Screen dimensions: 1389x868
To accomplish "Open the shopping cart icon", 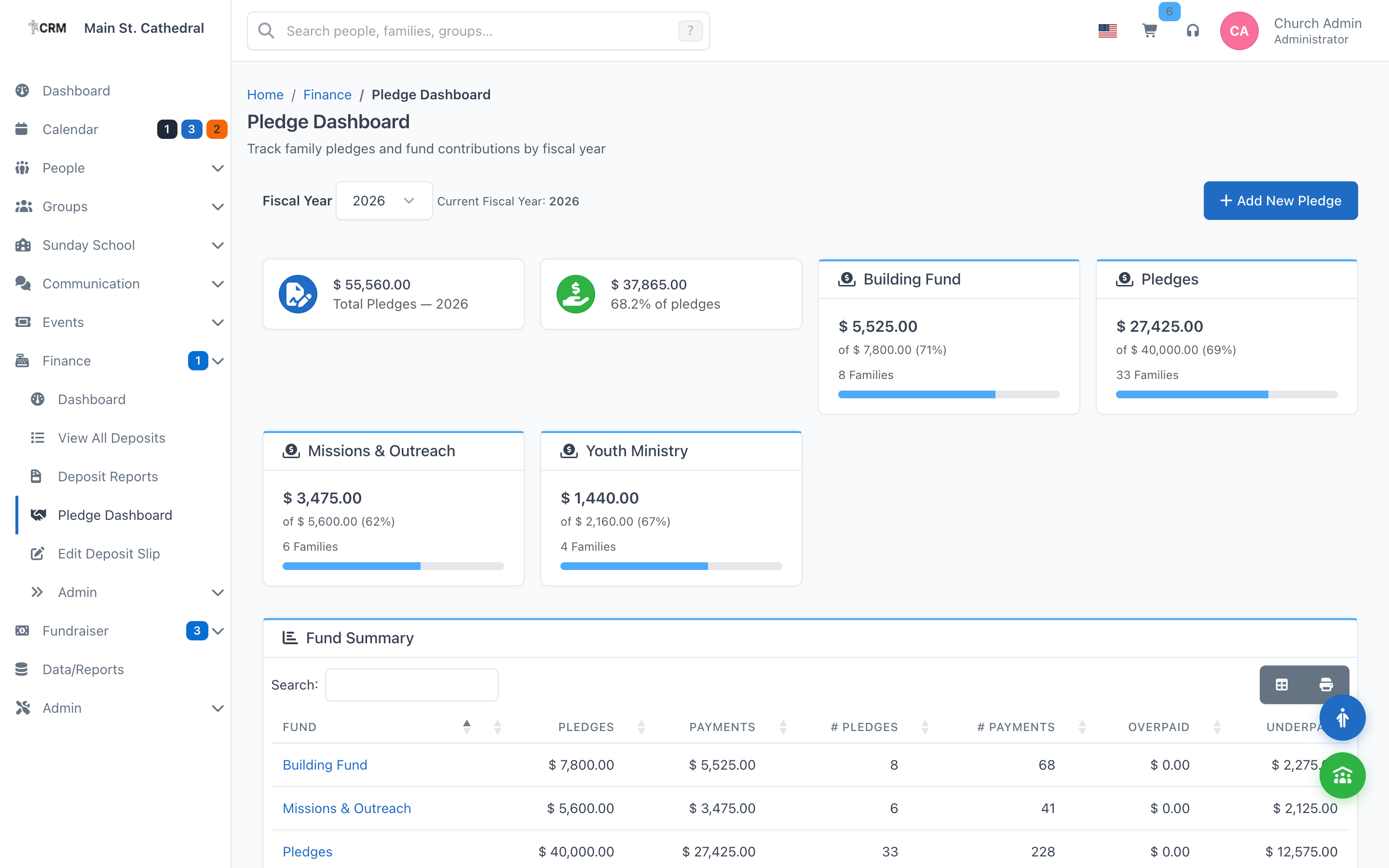I will (1149, 31).
